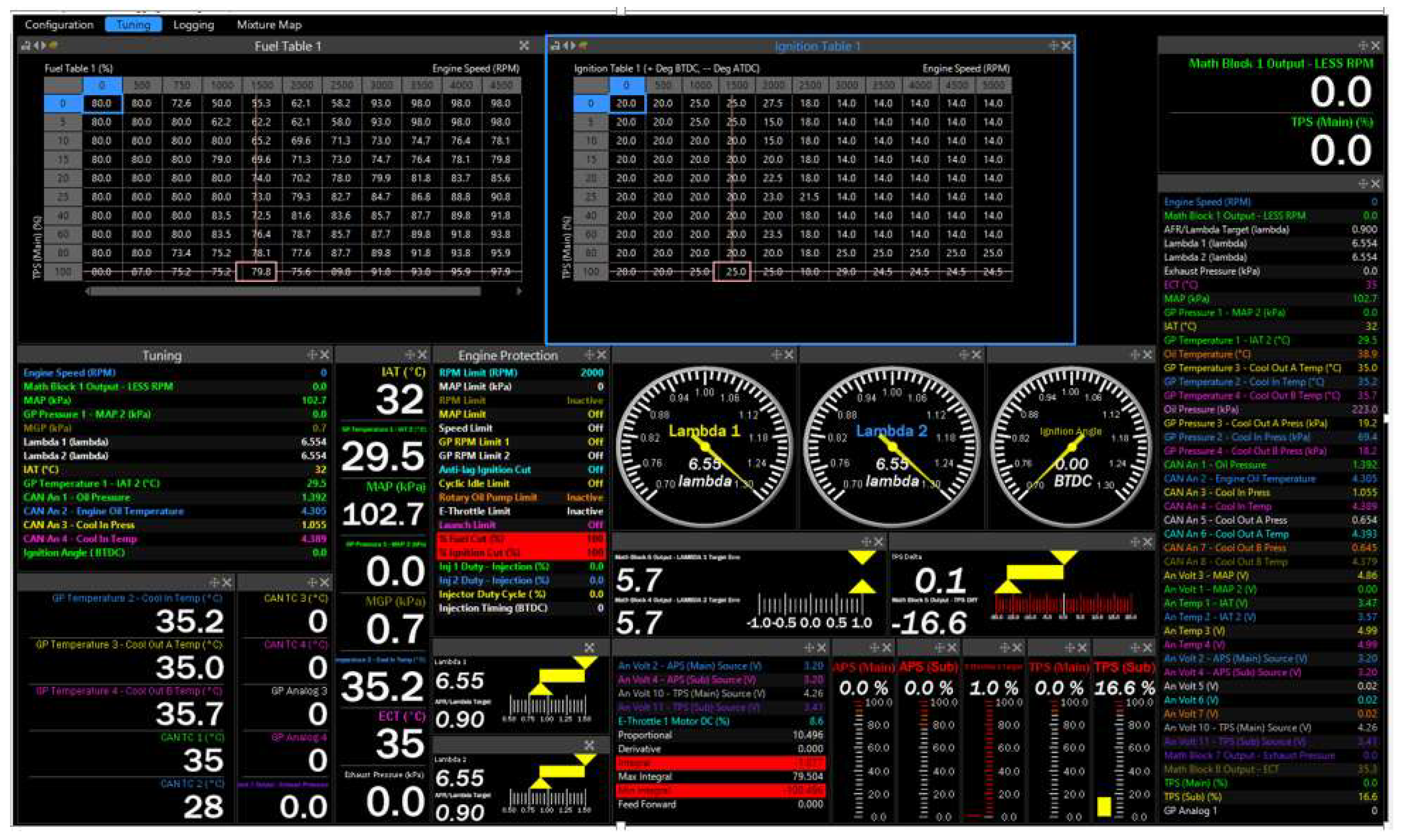1402x840 pixels.
Task: Click the yellow icon in Fuel Table 1 header
Action: tap(53, 45)
